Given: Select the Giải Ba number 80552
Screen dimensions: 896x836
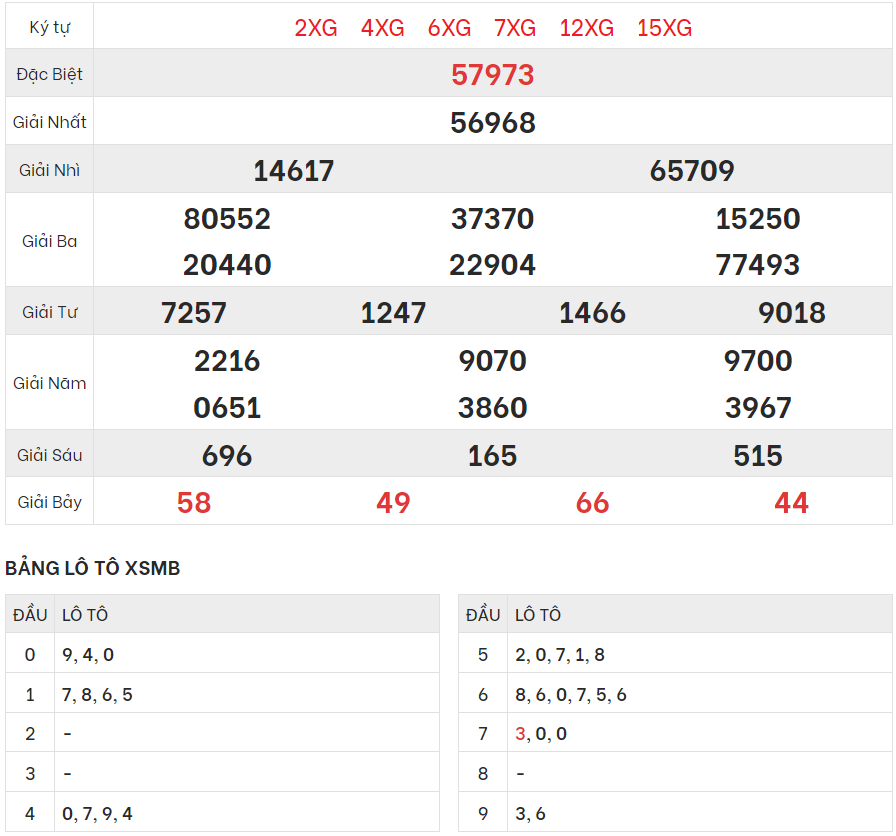Looking at the screenshot, I should [x=227, y=218].
